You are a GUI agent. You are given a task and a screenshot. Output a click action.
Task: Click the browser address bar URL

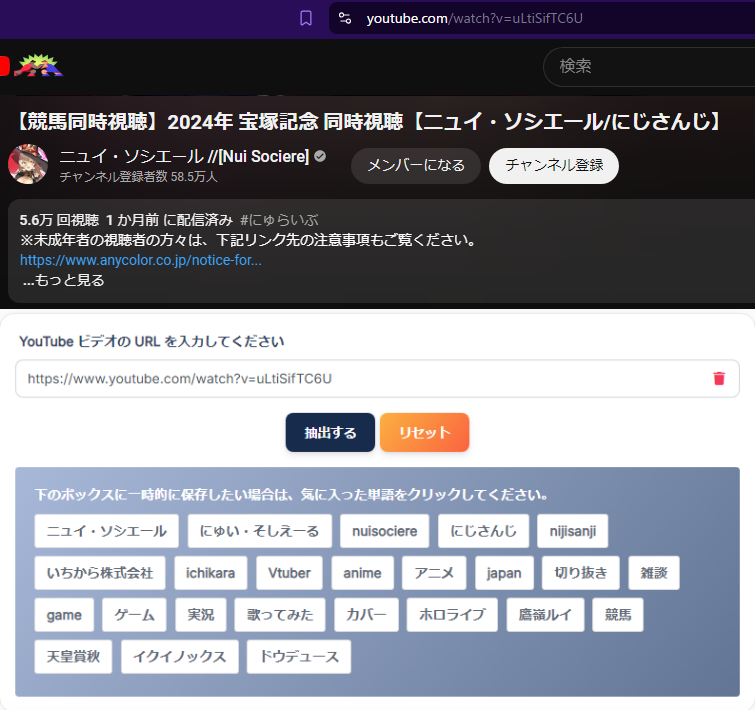474,18
